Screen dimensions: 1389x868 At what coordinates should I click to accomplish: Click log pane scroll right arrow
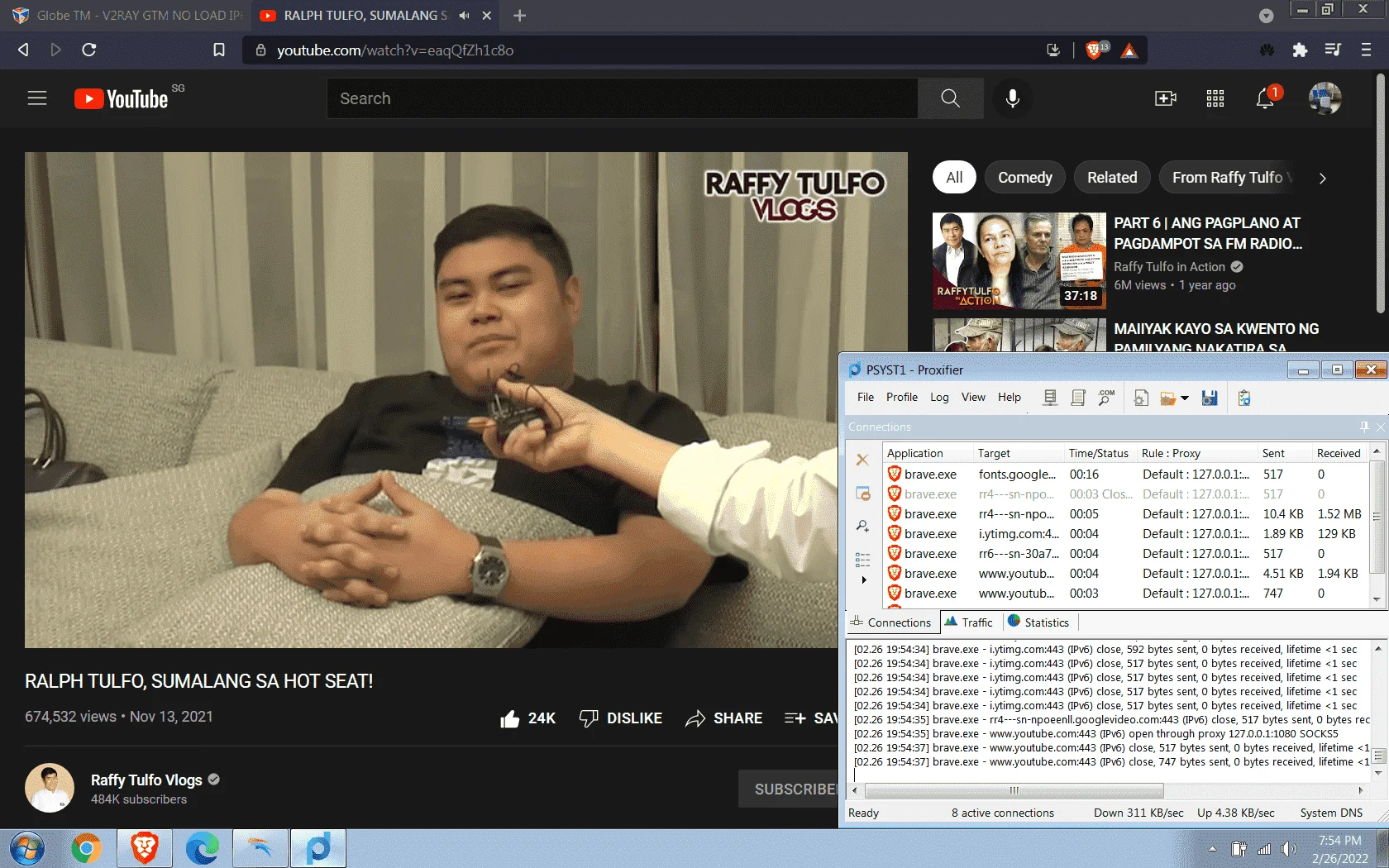pyautogui.click(x=1360, y=790)
